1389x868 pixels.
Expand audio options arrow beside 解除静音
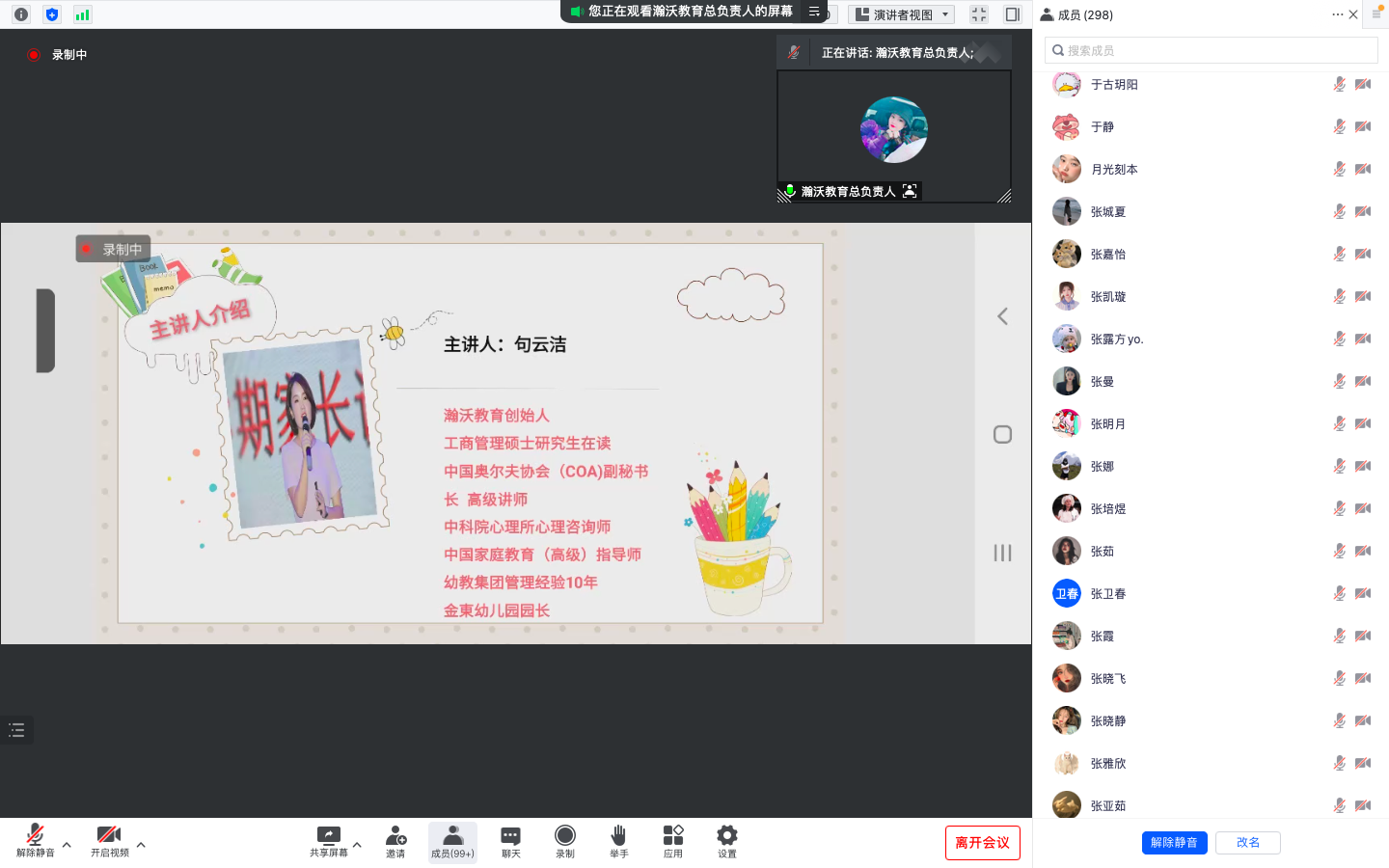point(67,845)
